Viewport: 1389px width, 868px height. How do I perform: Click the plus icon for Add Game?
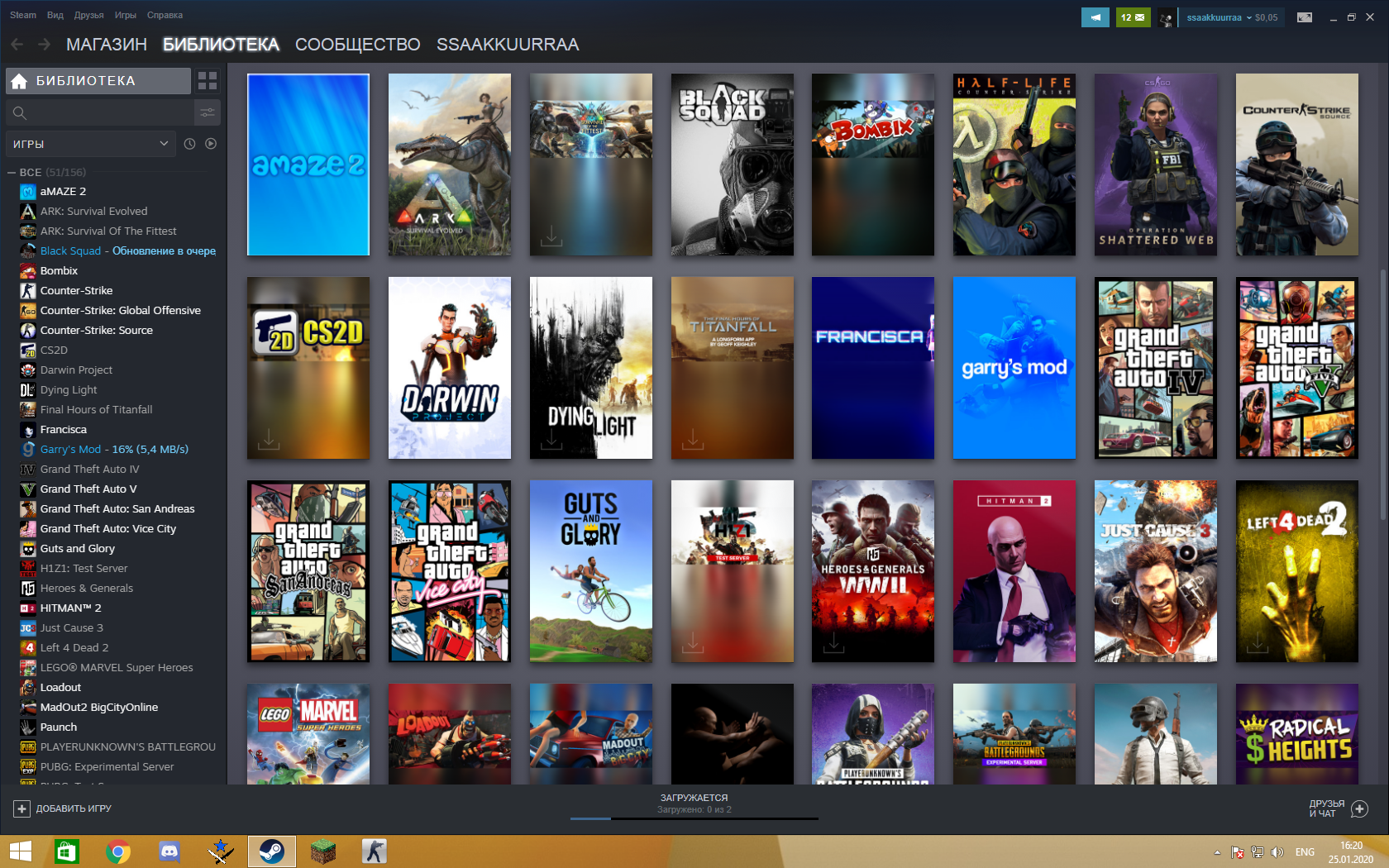tap(22, 808)
